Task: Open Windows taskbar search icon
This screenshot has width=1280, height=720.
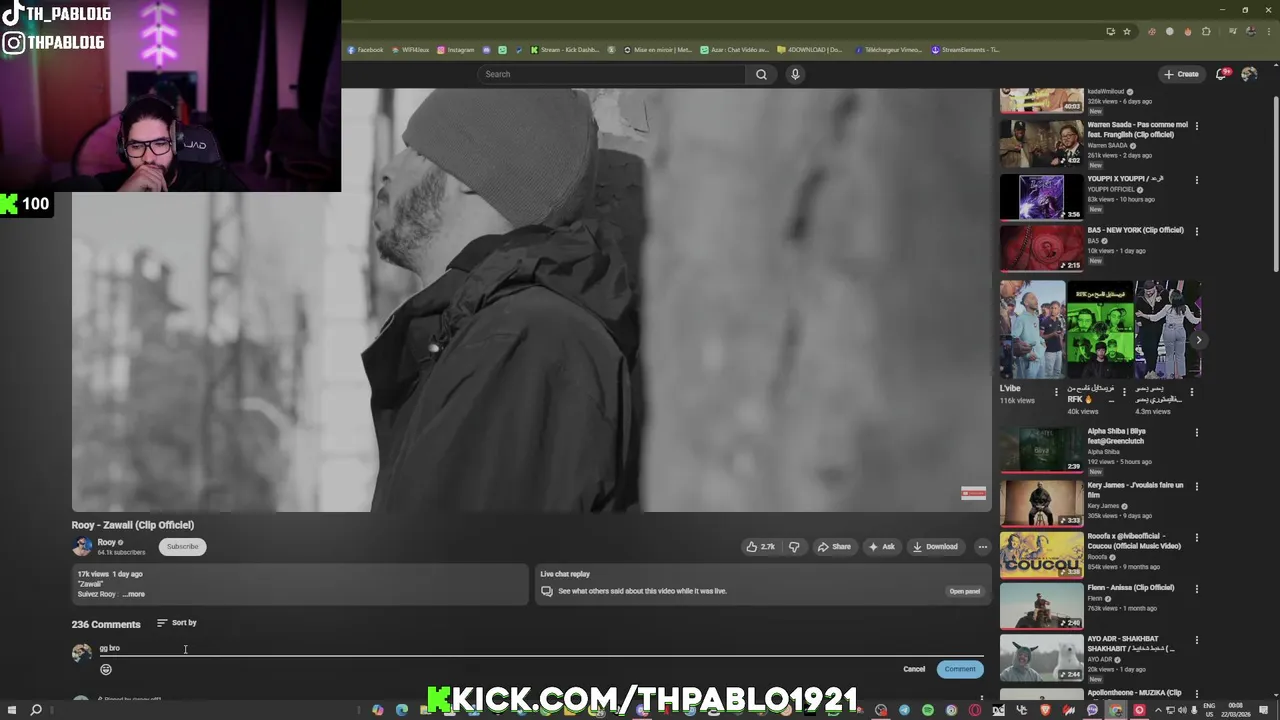Action: click(x=36, y=710)
